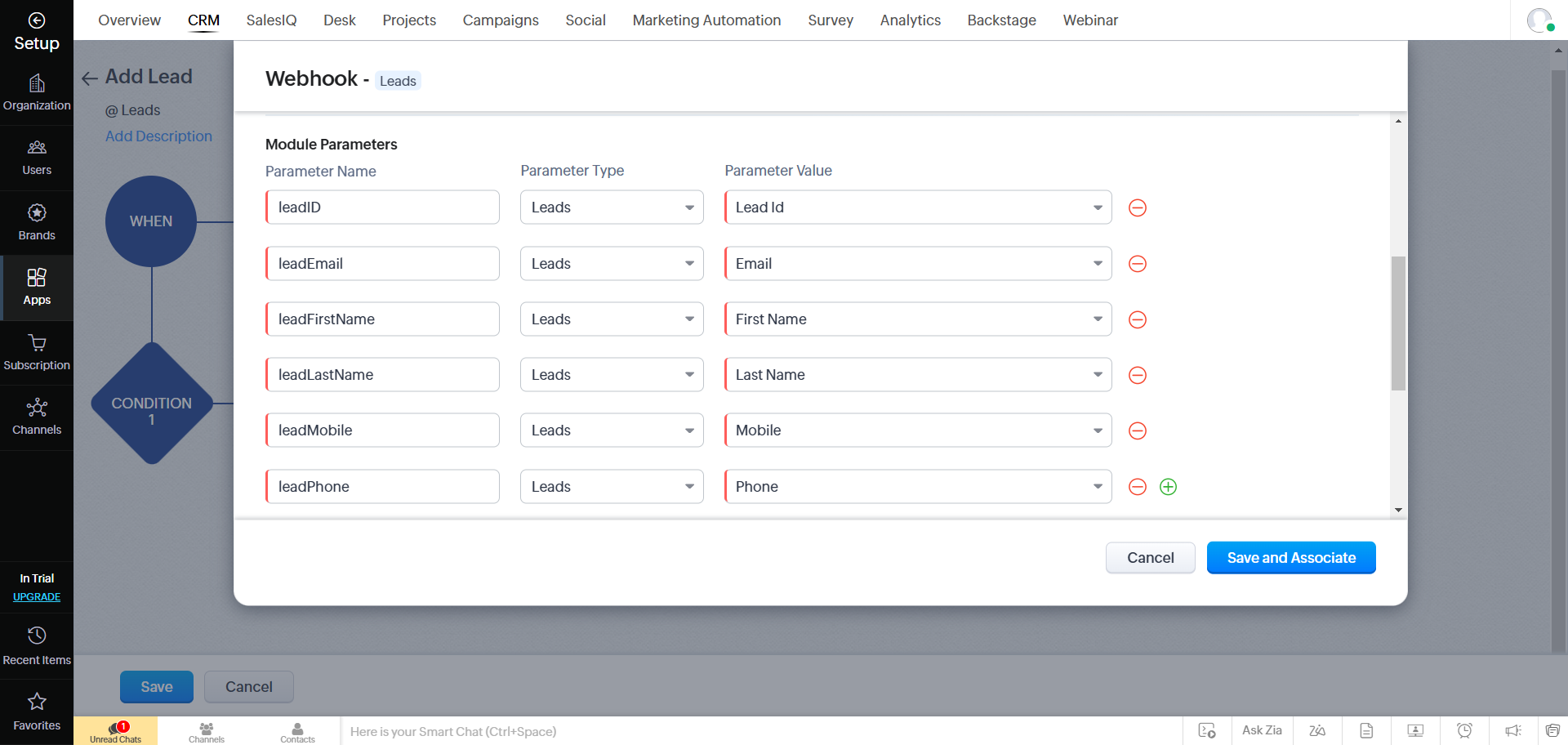Click Cancel on Add Lead page

[249, 687]
